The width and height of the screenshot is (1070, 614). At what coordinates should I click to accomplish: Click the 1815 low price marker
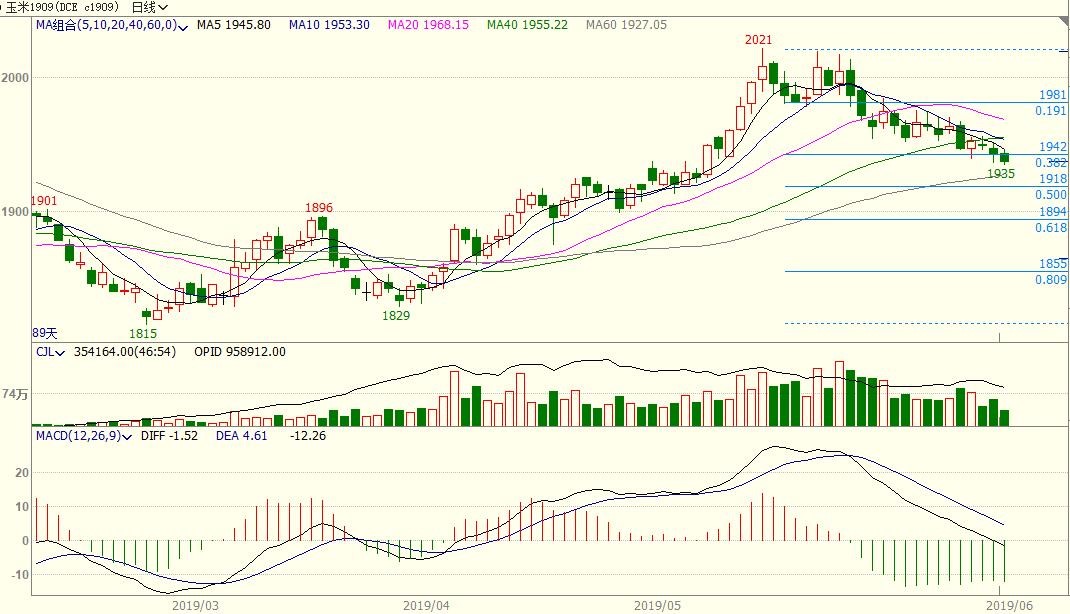pos(142,333)
